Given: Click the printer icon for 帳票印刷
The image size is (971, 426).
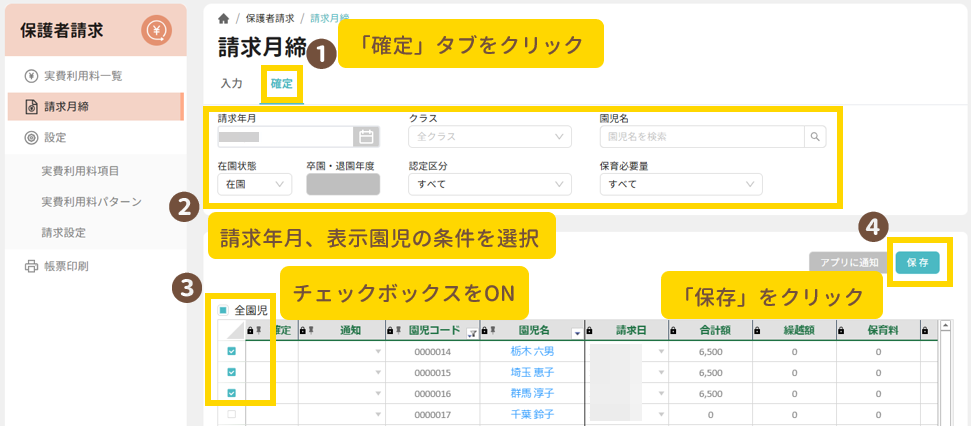Looking at the screenshot, I should click(31, 266).
